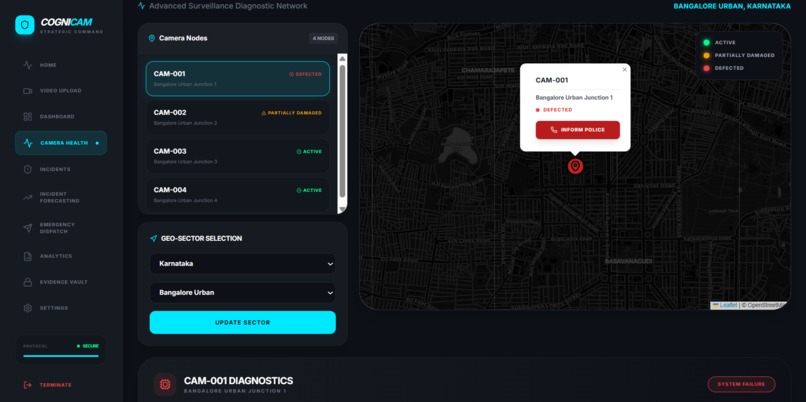
Task: Click the Home pulse icon in sidebar
Action: [28, 65]
